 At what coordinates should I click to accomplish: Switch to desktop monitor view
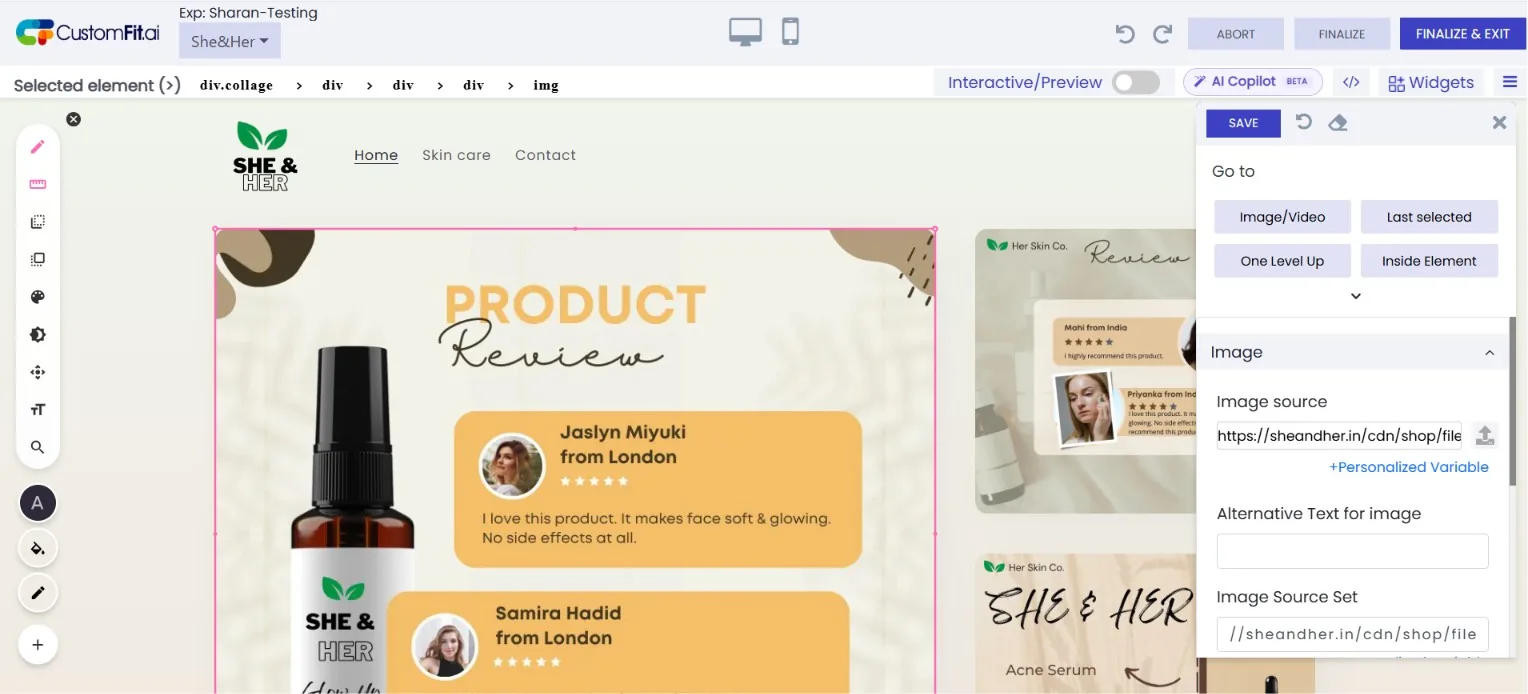745,32
